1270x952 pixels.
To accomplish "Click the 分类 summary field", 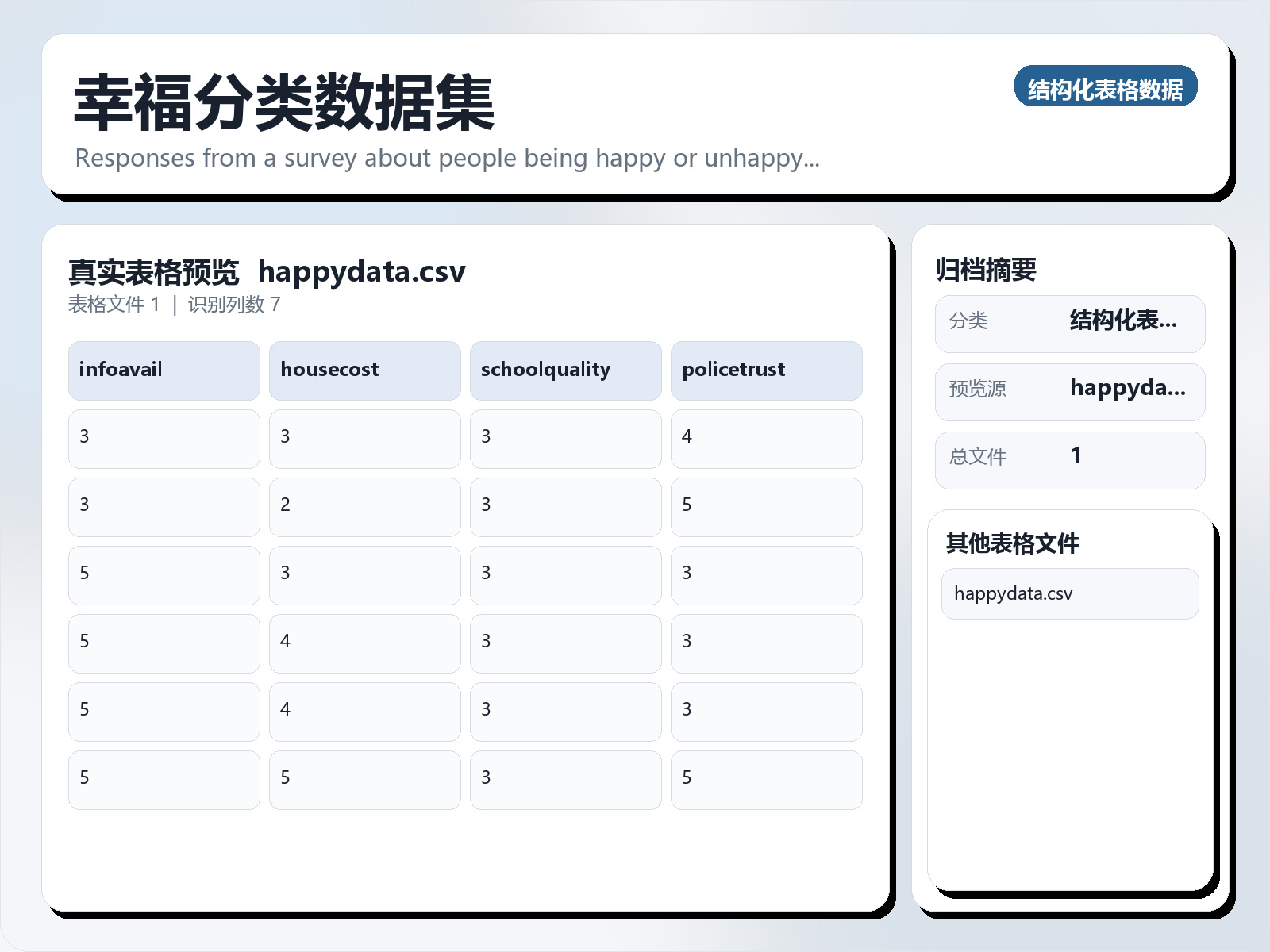I will [1069, 323].
